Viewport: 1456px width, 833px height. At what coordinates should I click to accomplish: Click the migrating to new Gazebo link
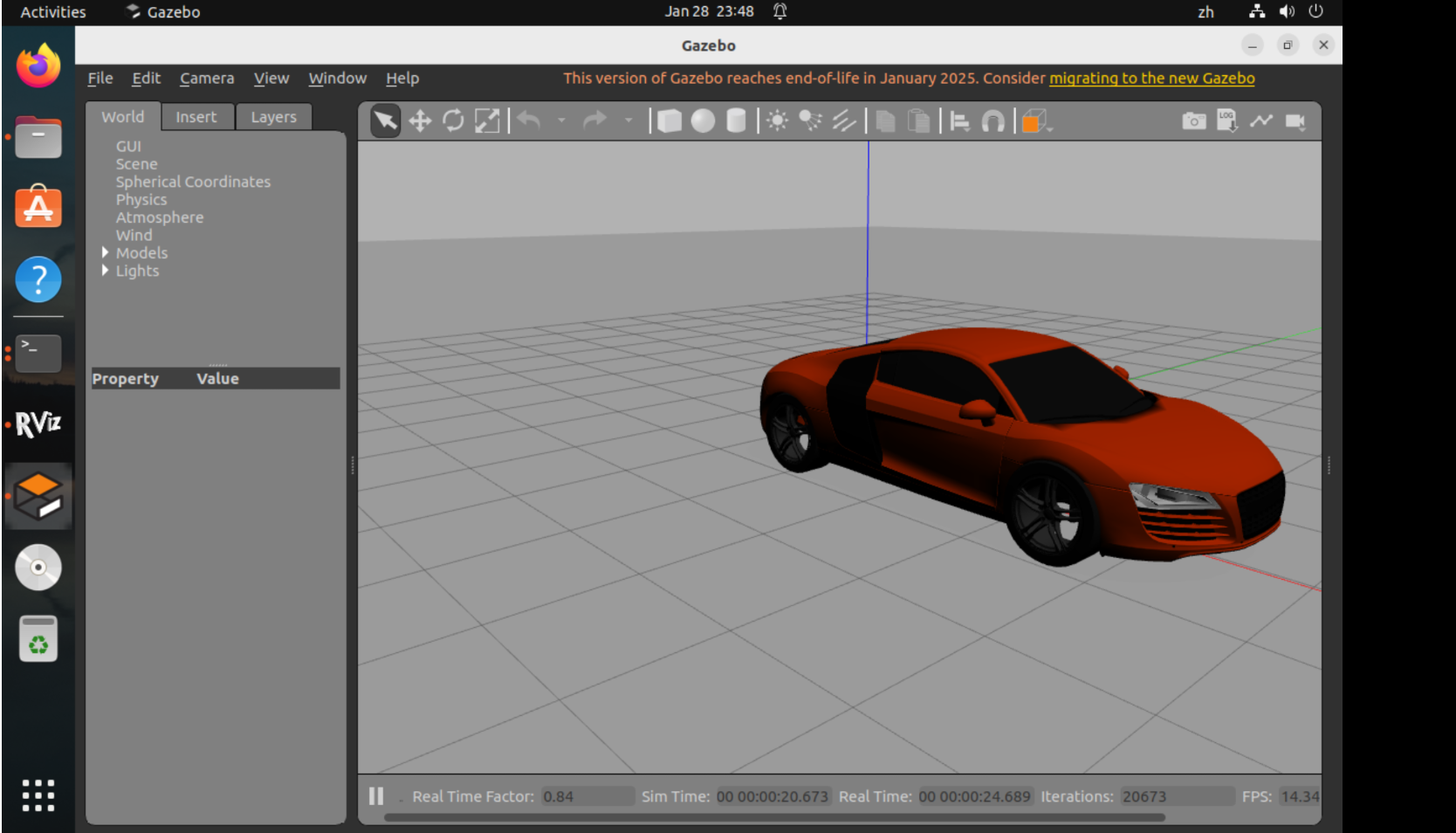click(1151, 78)
